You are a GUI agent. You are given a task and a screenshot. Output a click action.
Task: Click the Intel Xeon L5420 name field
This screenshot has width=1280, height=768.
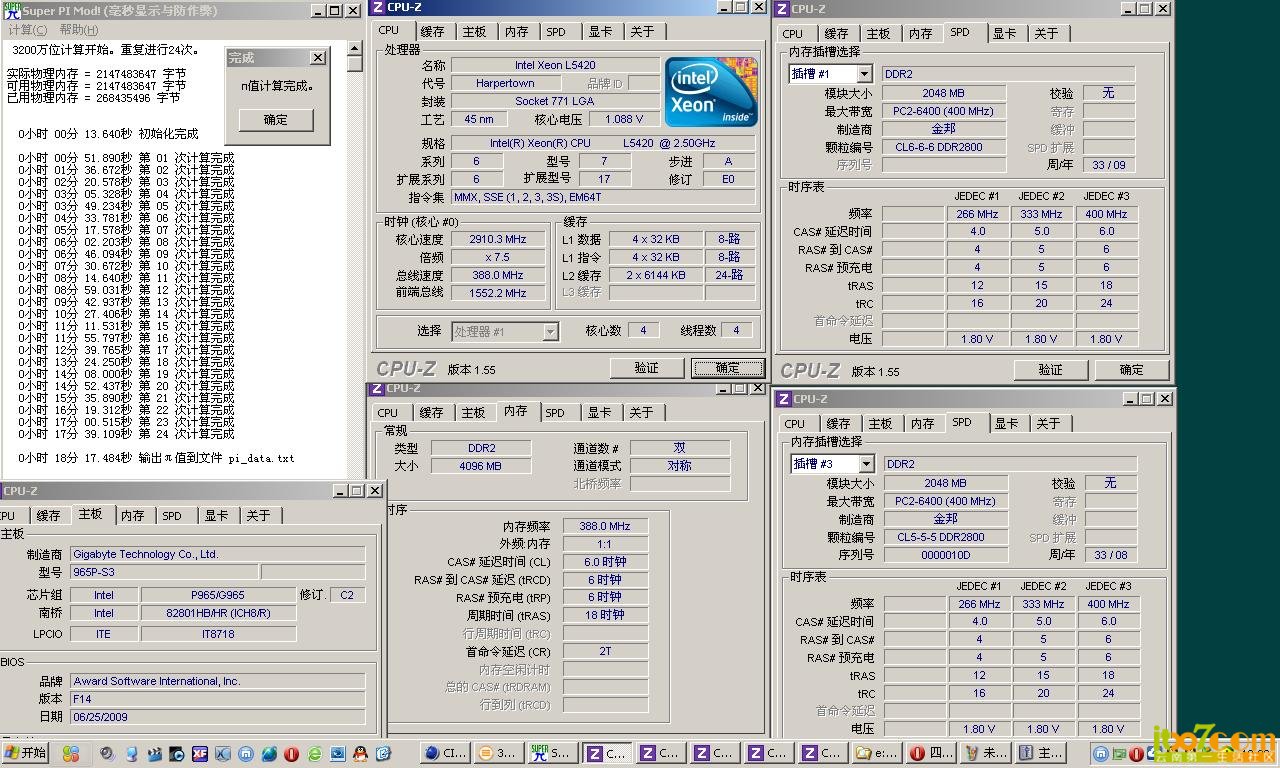pos(555,65)
